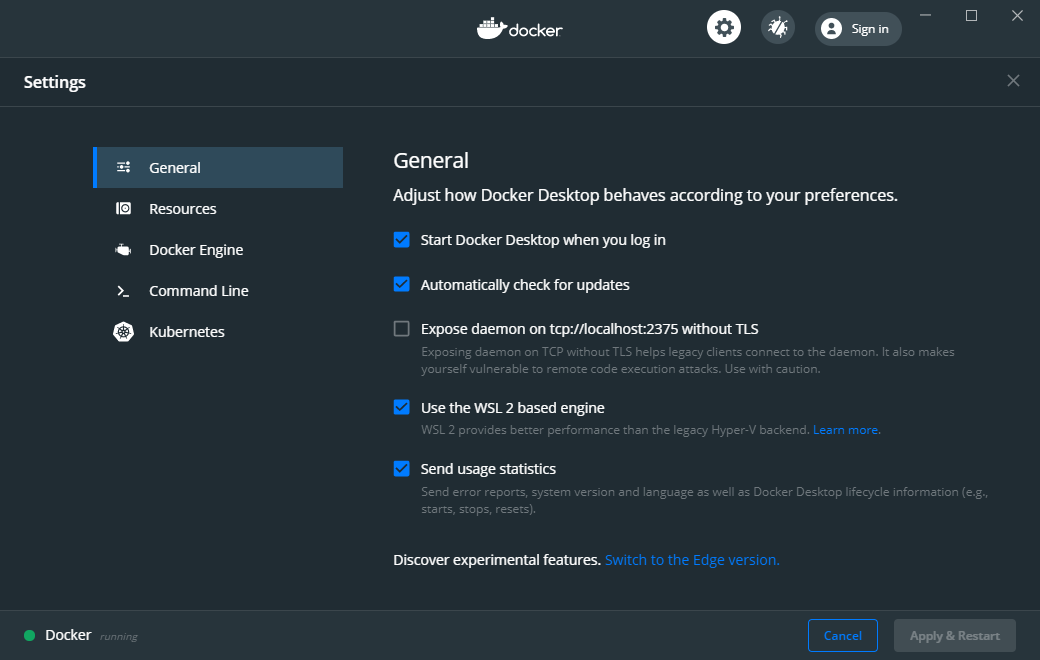Click the 'Send error reports, system version' description
Screen dimensions: 1040x660
tap(704, 500)
